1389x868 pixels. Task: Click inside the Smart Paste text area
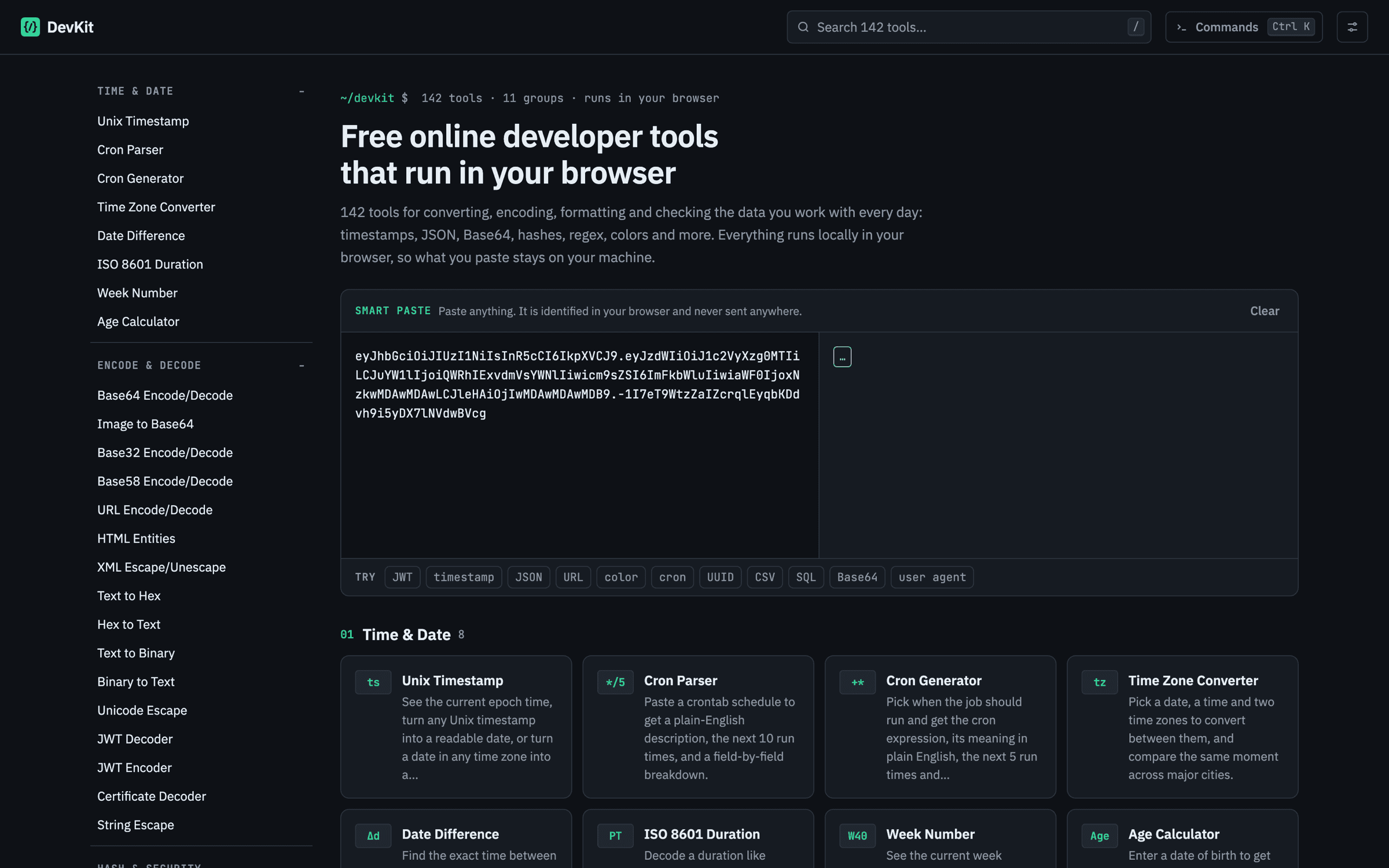[x=579, y=444]
